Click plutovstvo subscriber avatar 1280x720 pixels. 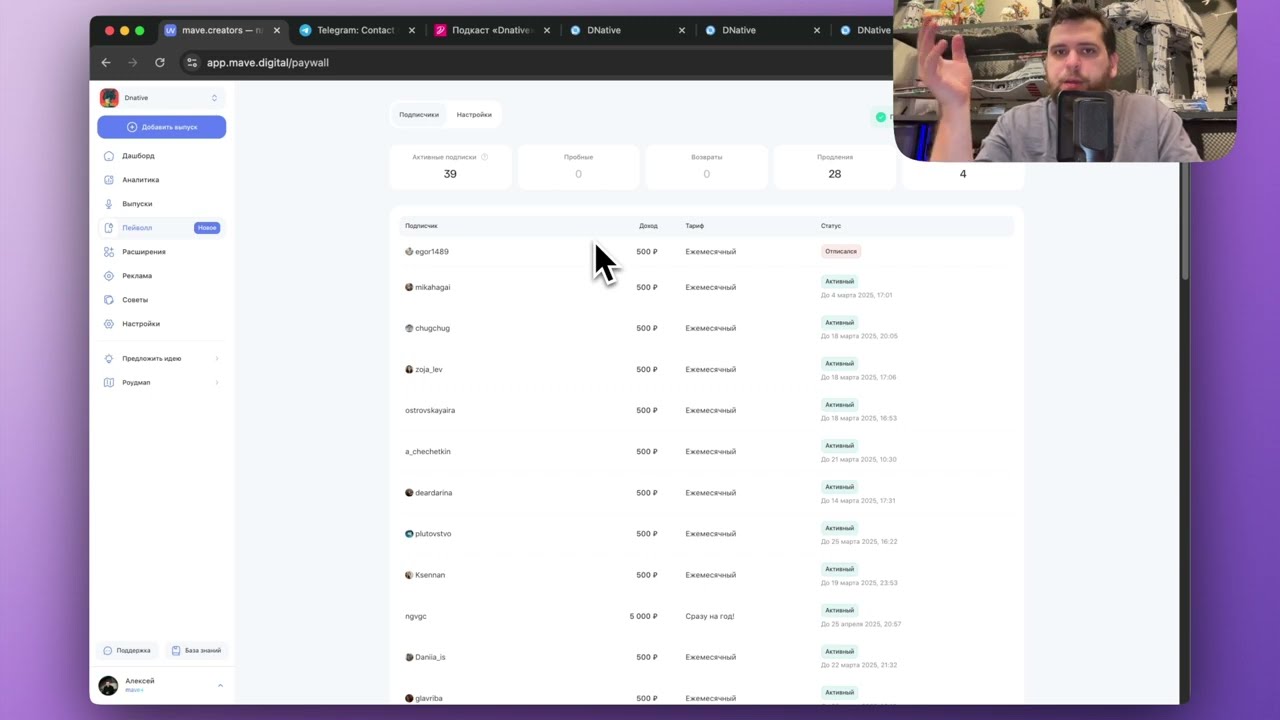(409, 533)
